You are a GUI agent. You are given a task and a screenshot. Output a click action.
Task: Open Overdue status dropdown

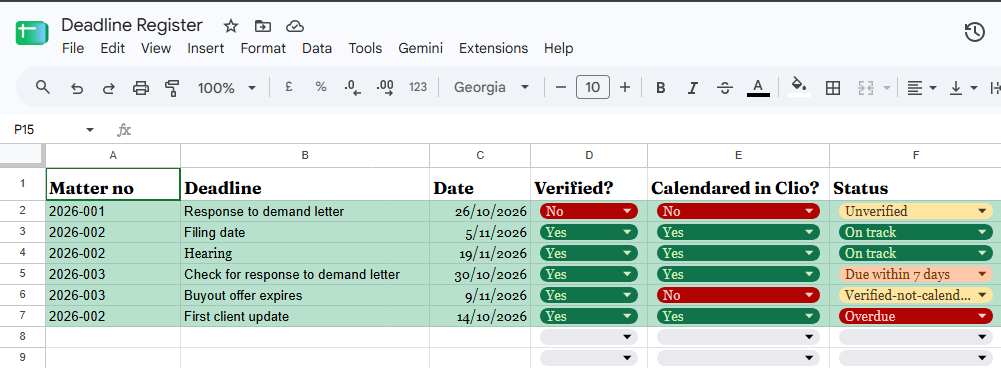(x=915, y=316)
